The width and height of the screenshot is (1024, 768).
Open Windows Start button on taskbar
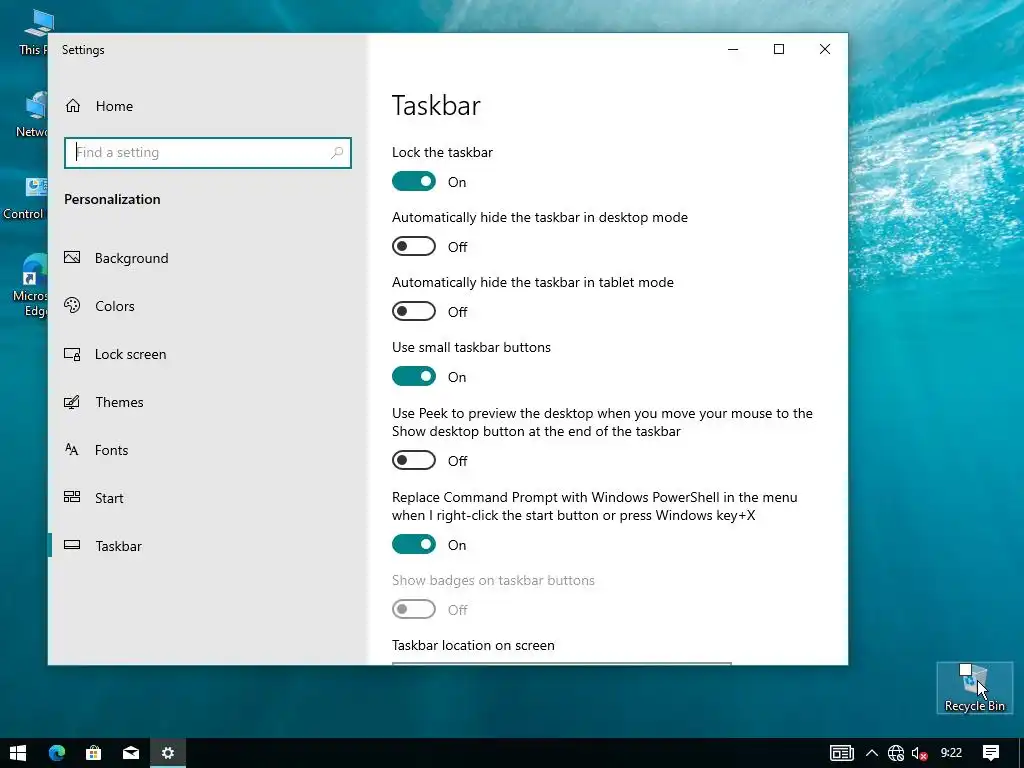pos(18,753)
